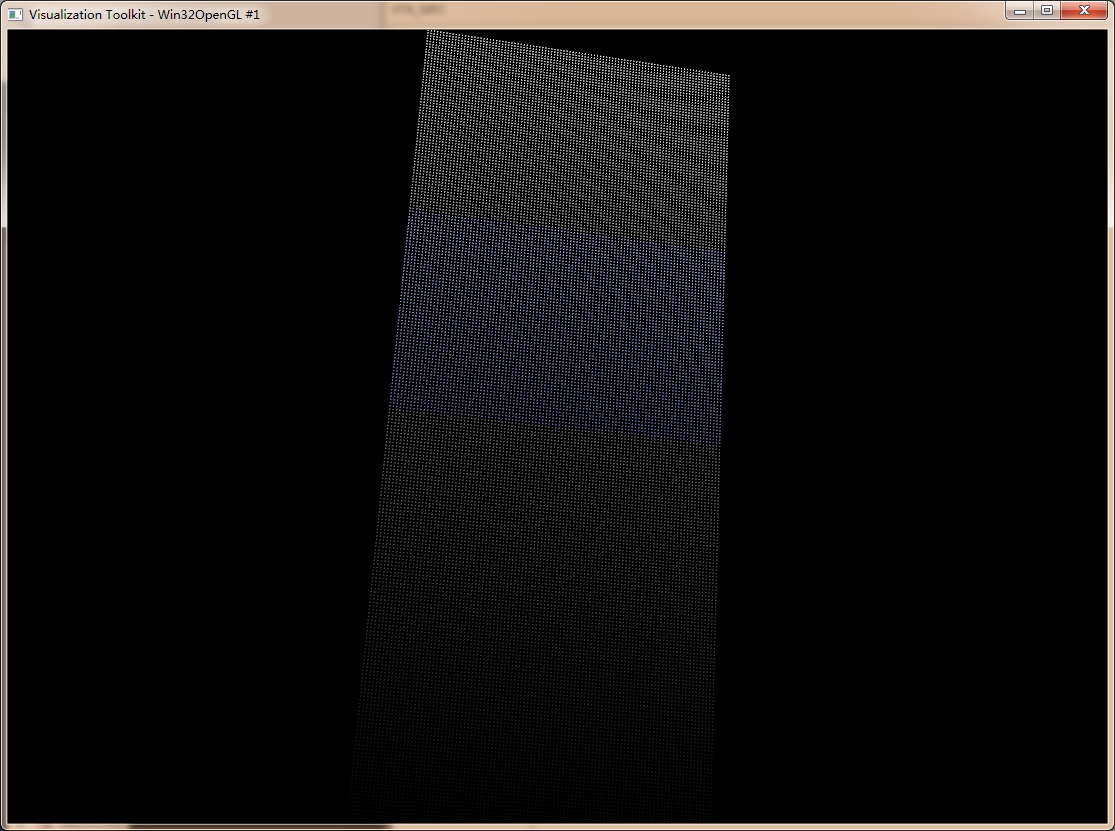Close the Visualization Toolkit window
Screen dimensions: 1115x831
tap(1084, 11)
